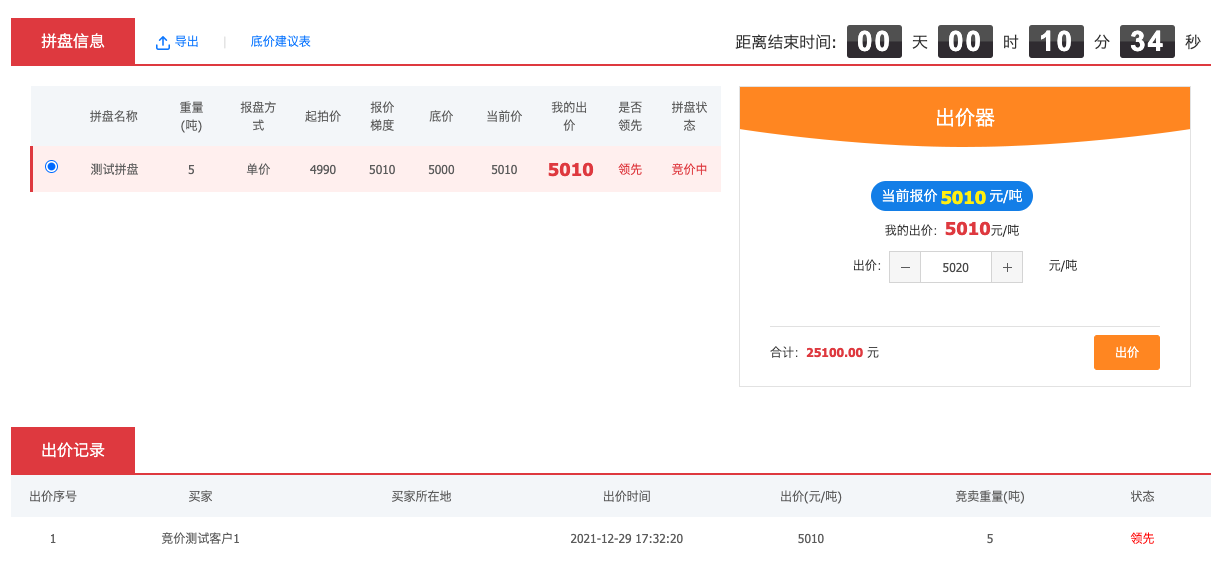Increase bid price with plus button
This screenshot has height=581, width=1225.
tap(1007, 267)
